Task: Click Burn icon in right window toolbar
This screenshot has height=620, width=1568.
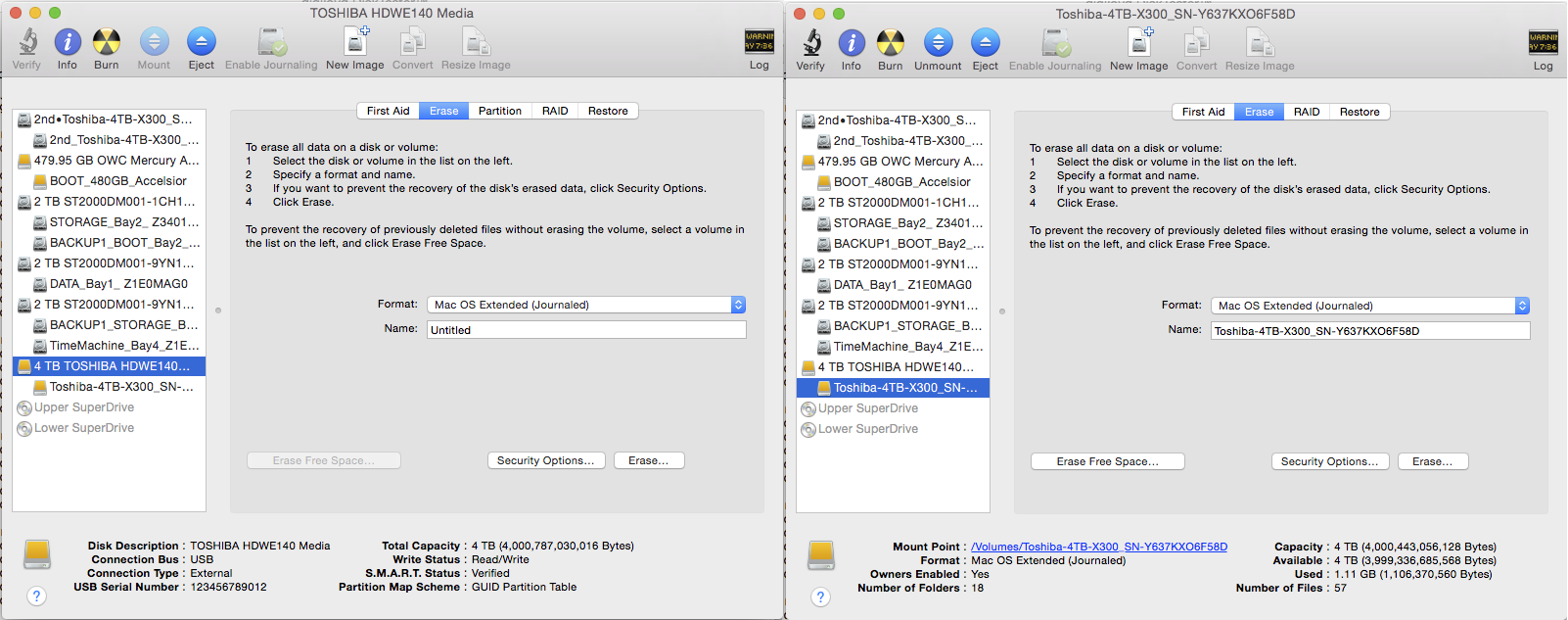Action: pyautogui.click(x=891, y=43)
